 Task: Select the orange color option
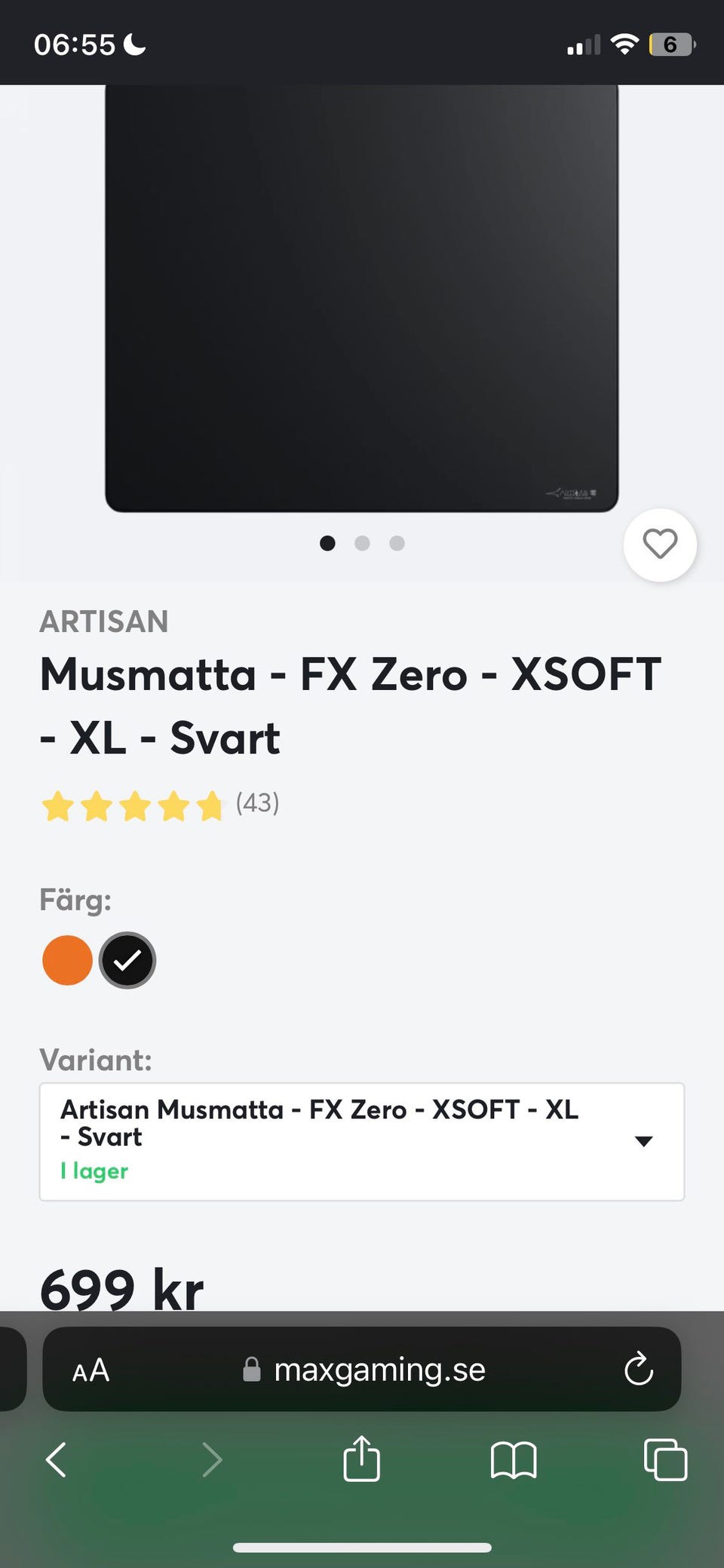tap(67, 960)
